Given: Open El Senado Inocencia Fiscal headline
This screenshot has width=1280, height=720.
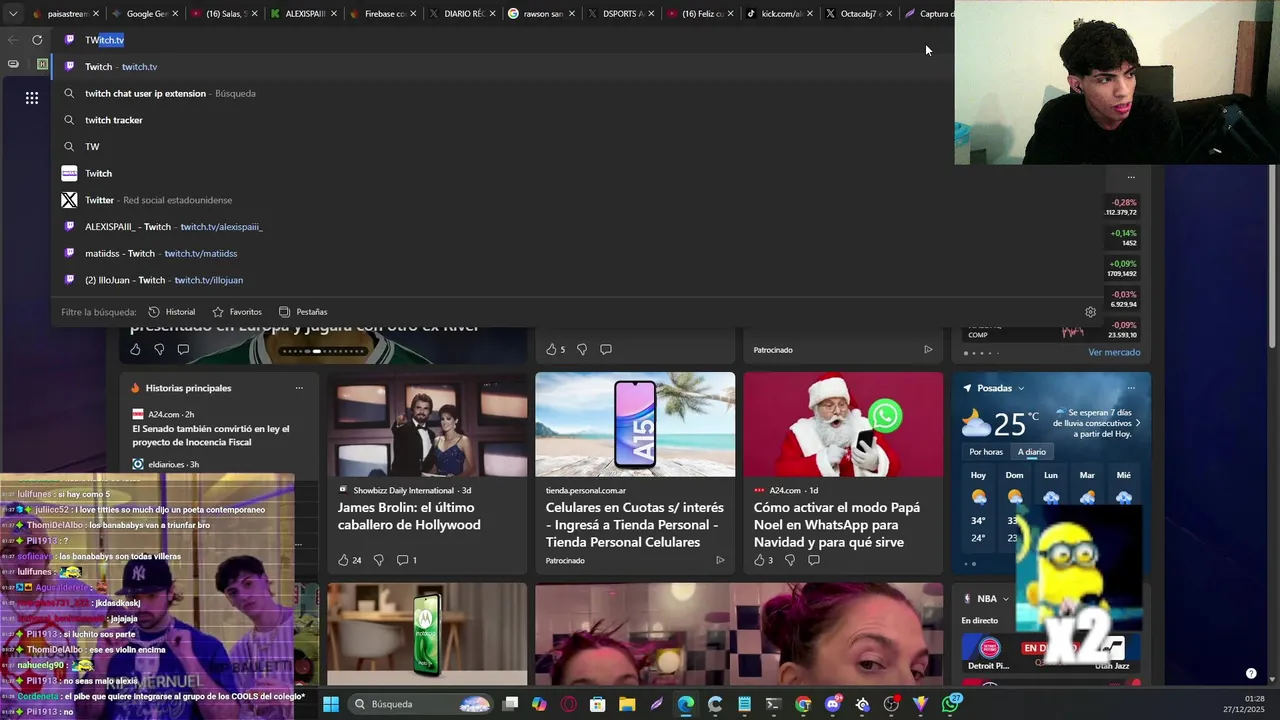Looking at the screenshot, I should coord(211,435).
